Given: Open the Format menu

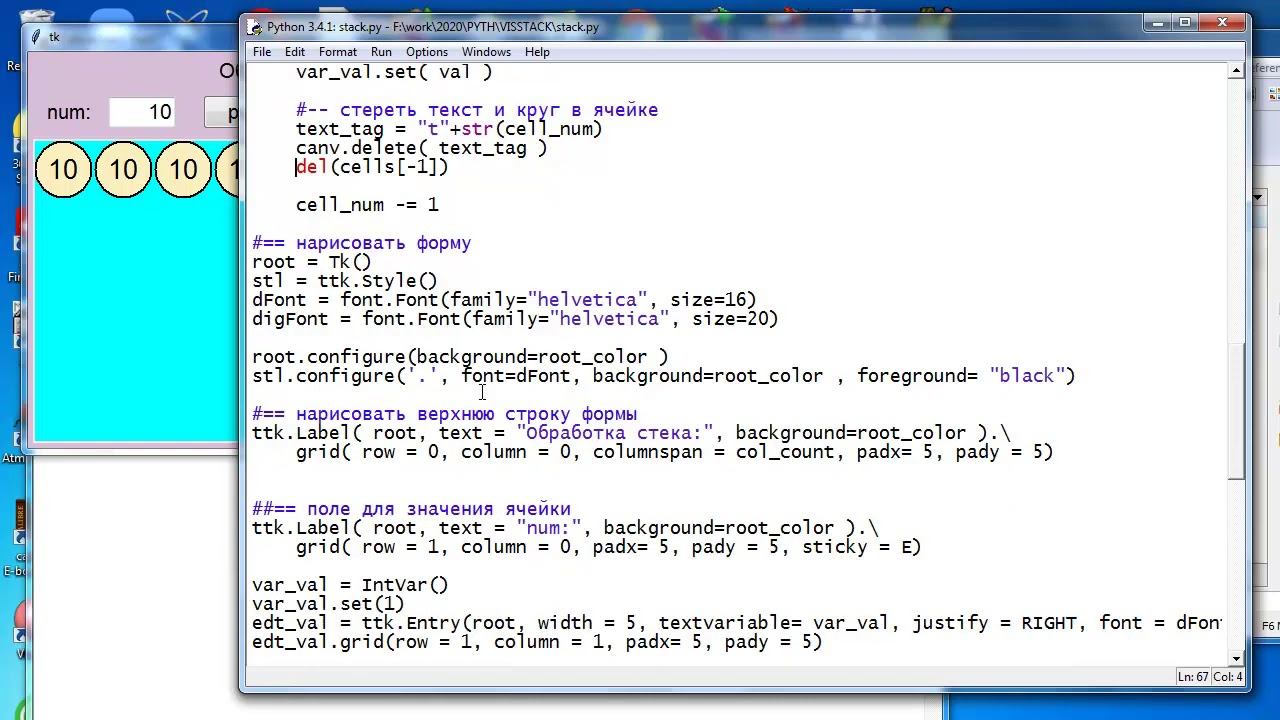Looking at the screenshot, I should tap(338, 52).
